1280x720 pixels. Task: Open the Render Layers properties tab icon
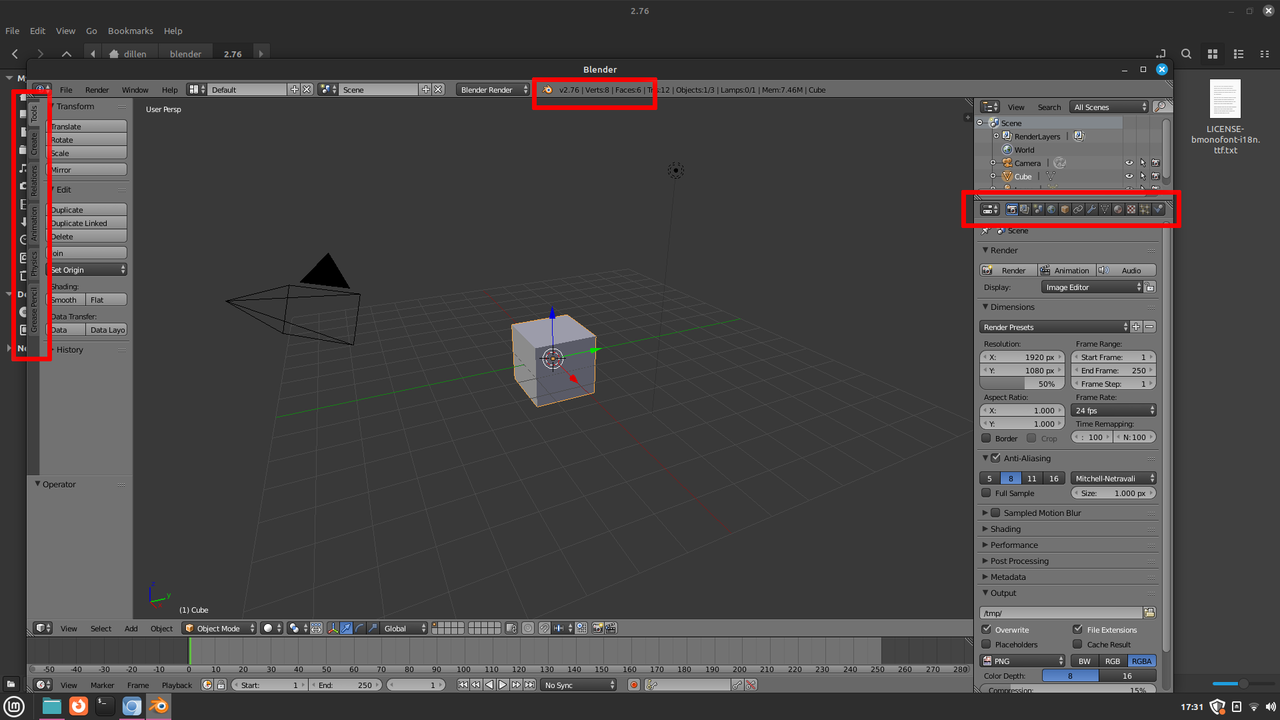tap(1025, 209)
